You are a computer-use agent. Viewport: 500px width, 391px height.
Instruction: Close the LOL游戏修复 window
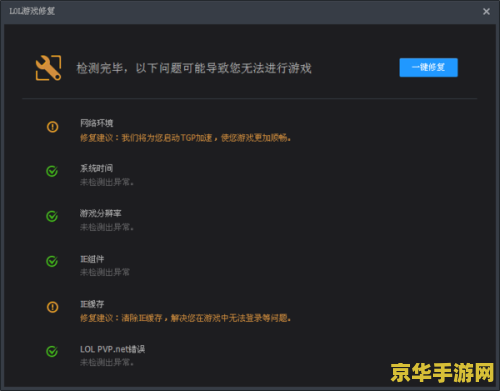point(486,12)
